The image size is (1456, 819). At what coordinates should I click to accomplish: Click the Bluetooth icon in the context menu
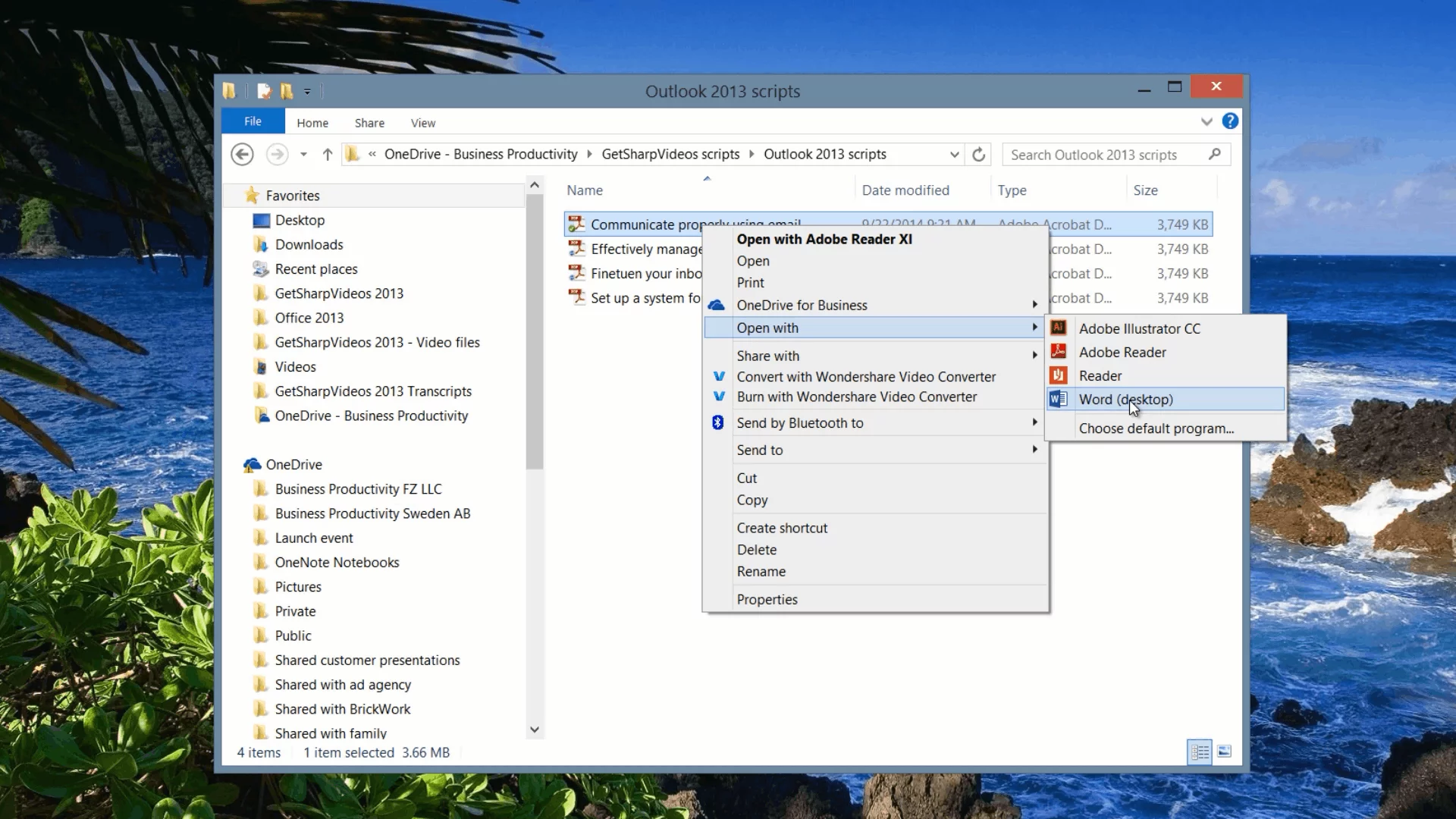click(717, 422)
